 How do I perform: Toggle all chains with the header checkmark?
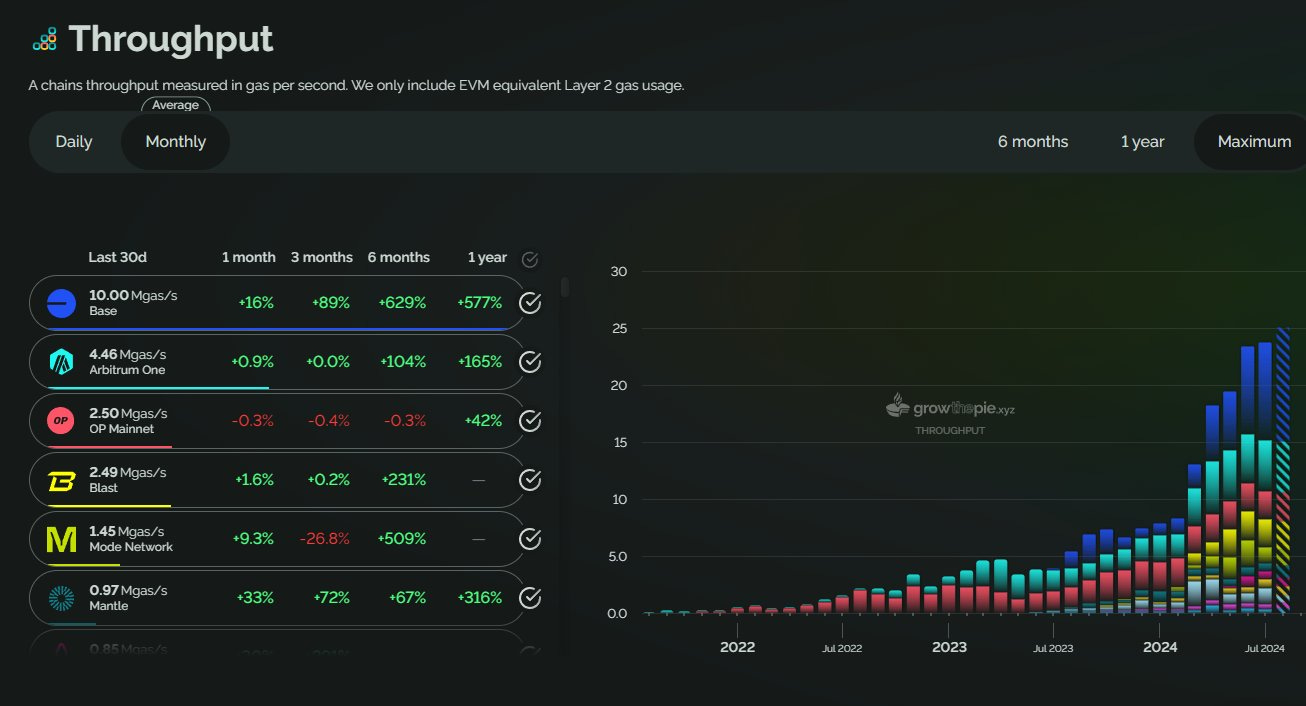[x=530, y=258]
